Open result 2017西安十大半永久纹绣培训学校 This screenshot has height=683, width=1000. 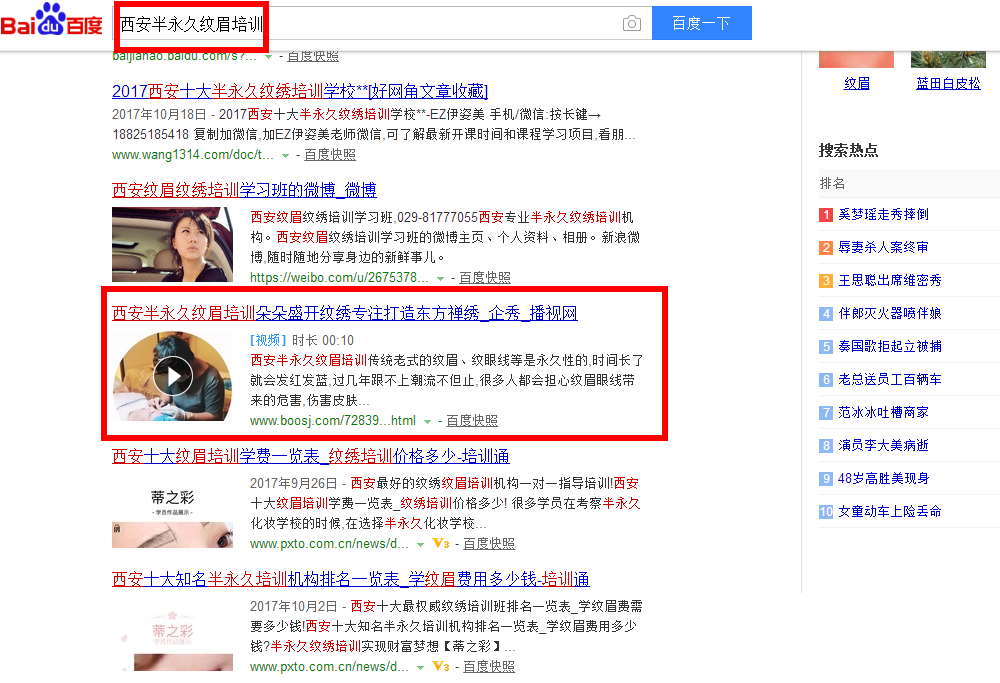[300, 92]
